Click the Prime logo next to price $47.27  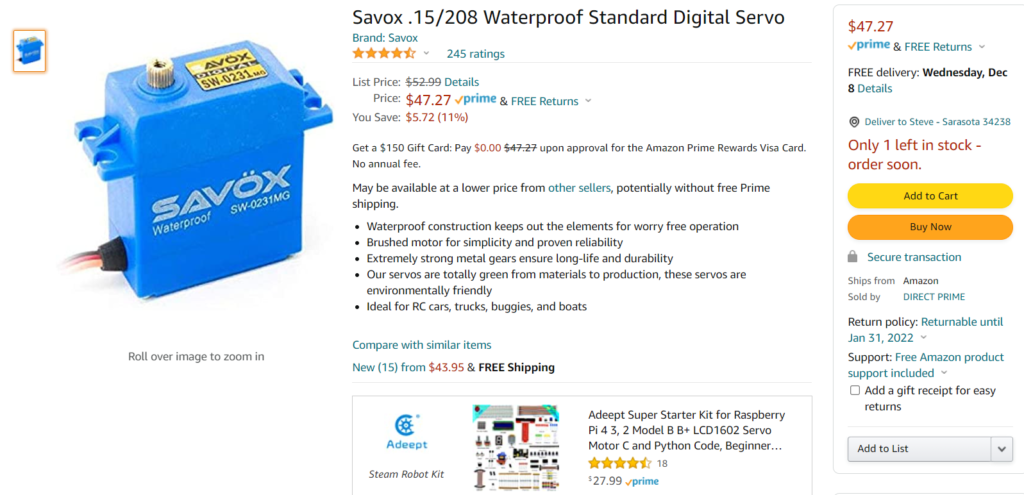(x=475, y=100)
